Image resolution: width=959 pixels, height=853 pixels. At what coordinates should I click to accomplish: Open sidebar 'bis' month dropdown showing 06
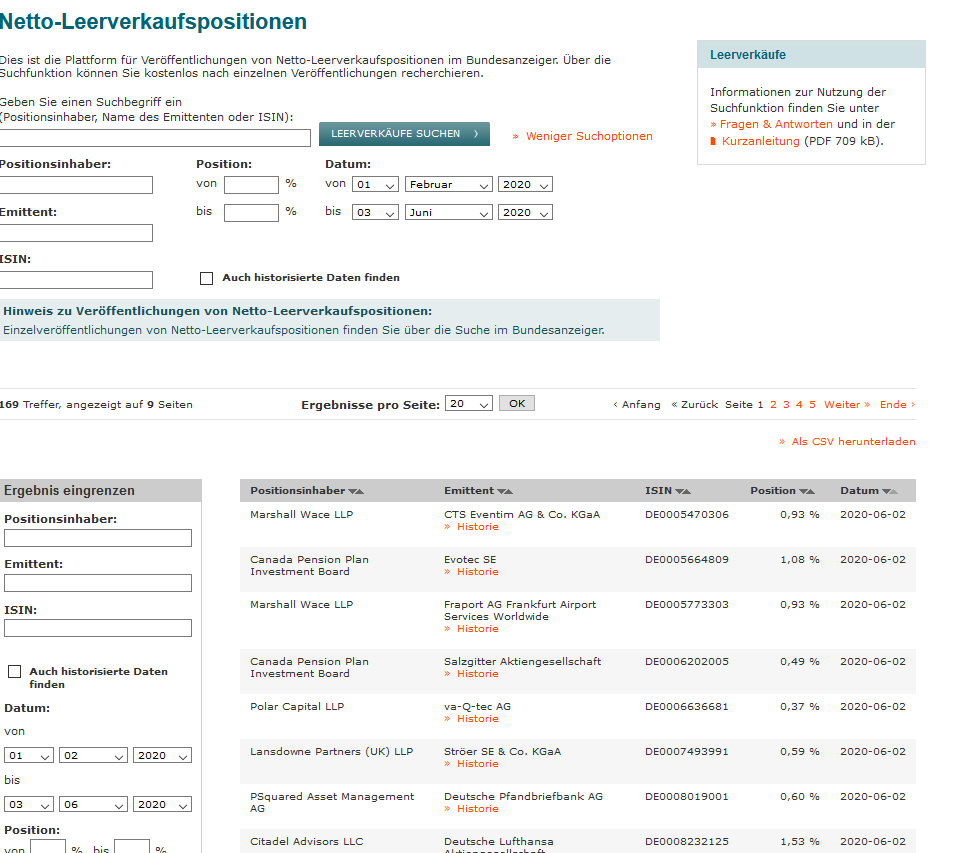94,804
